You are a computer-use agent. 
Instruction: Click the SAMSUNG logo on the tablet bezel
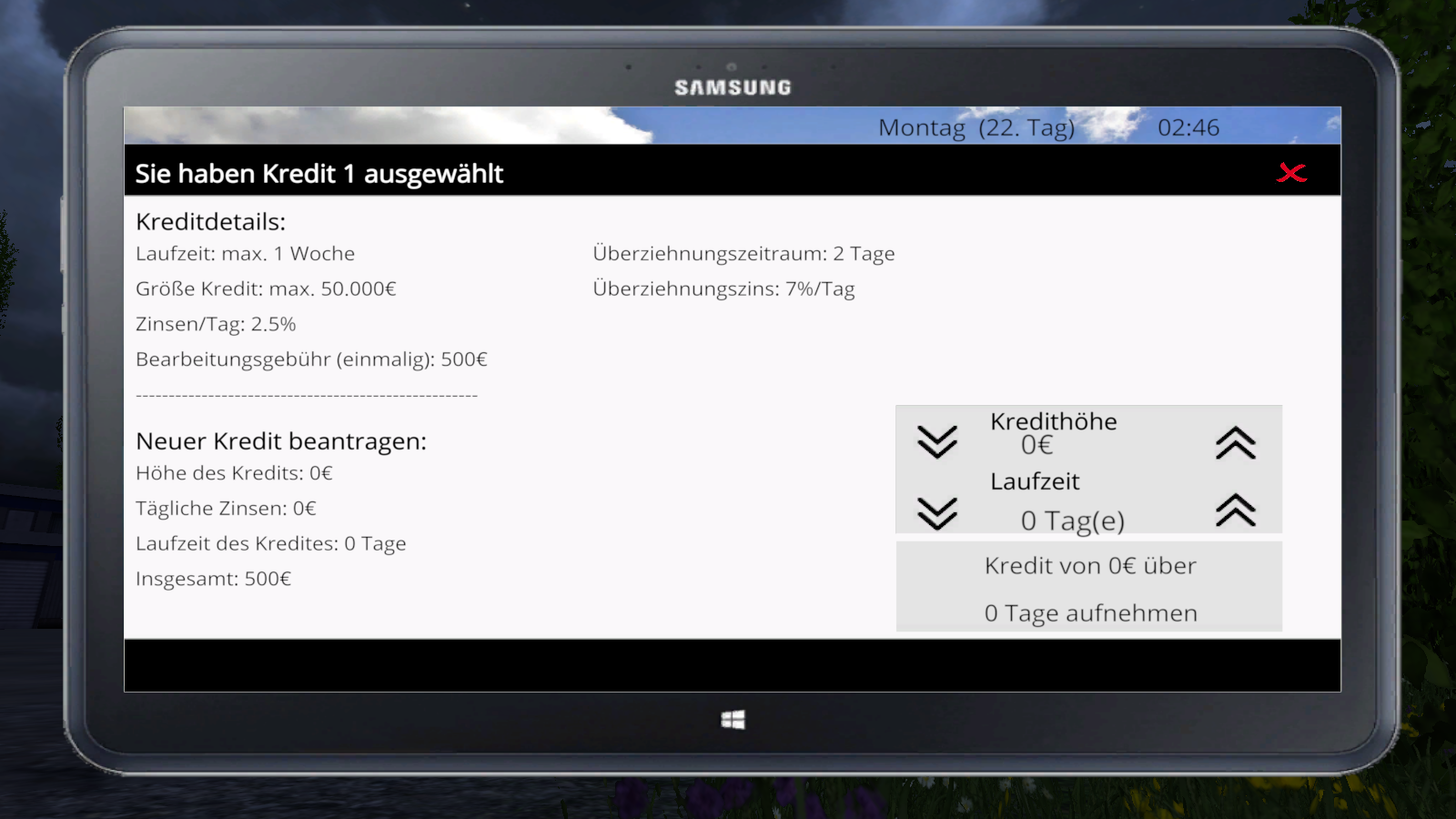pyautogui.click(x=733, y=87)
